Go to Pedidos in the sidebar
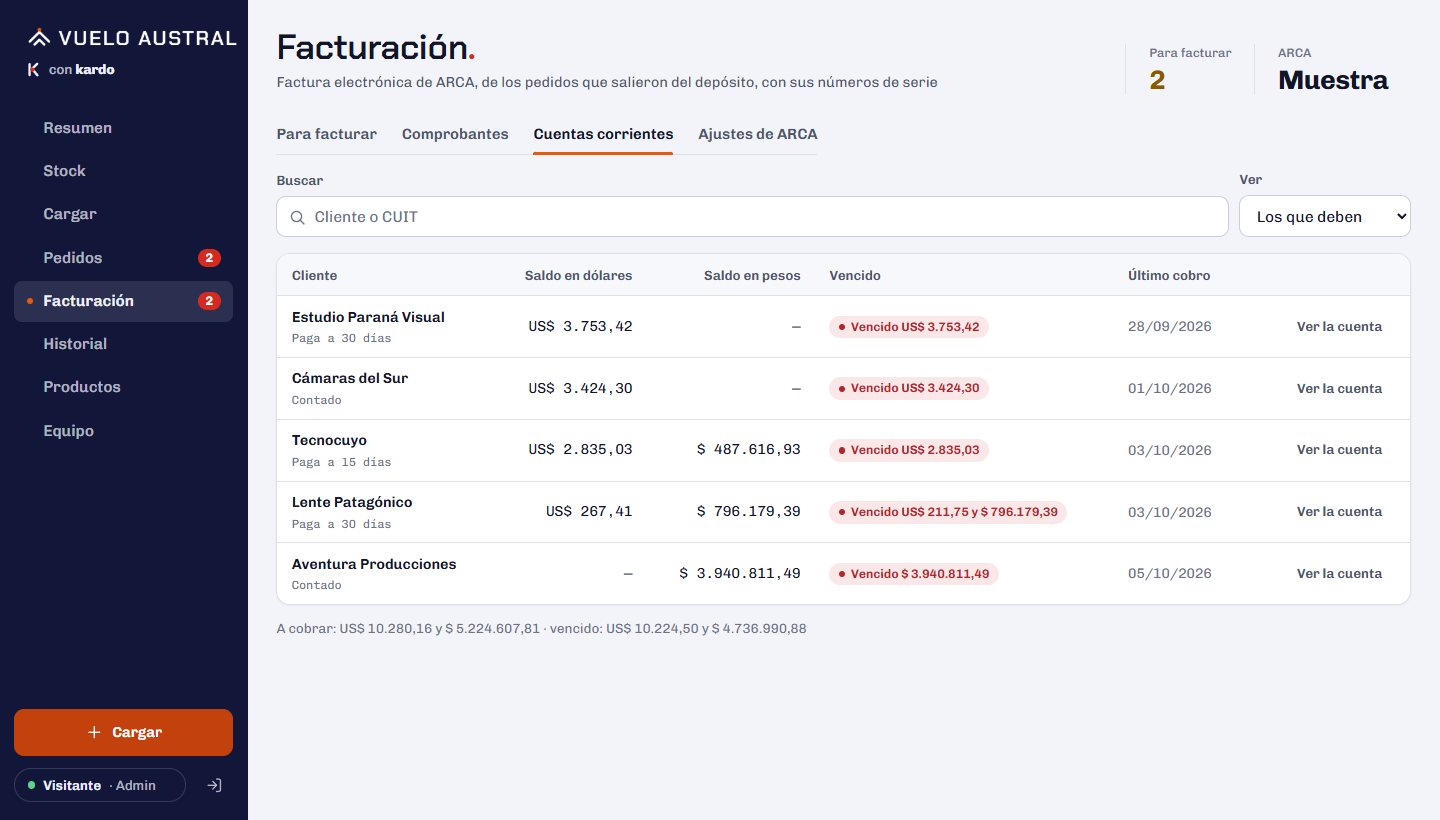The width and height of the screenshot is (1440, 820). [123, 258]
